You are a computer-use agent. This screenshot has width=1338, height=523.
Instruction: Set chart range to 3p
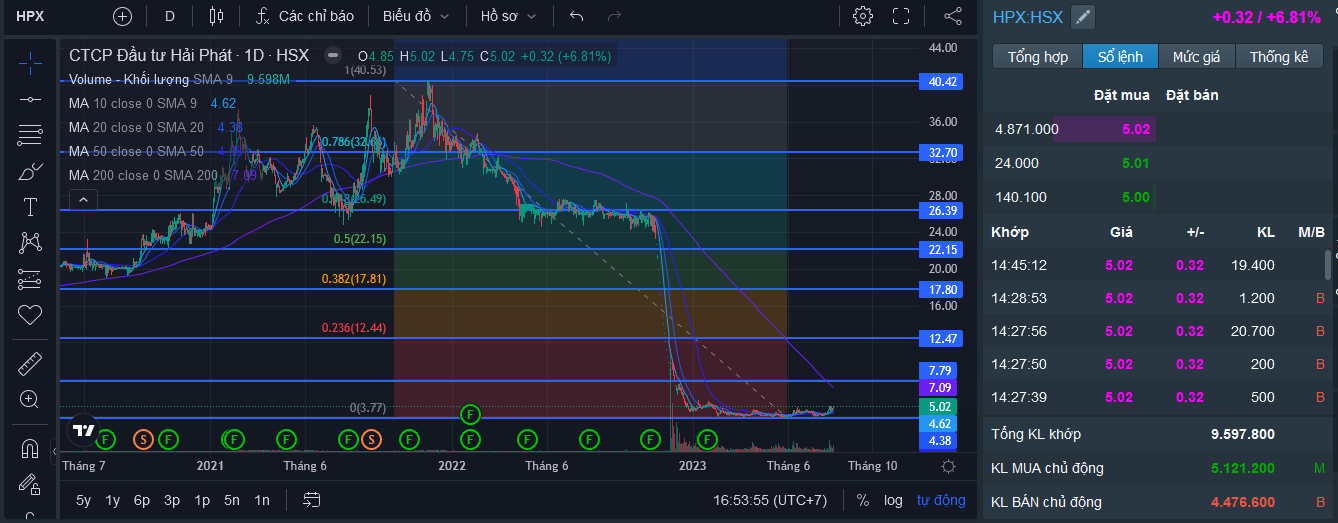[172, 499]
